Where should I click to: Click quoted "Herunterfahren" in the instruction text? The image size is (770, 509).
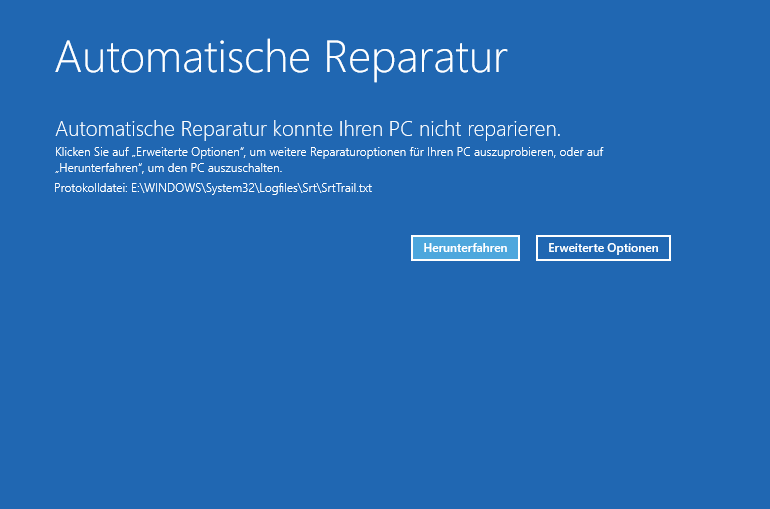pos(95,168)
